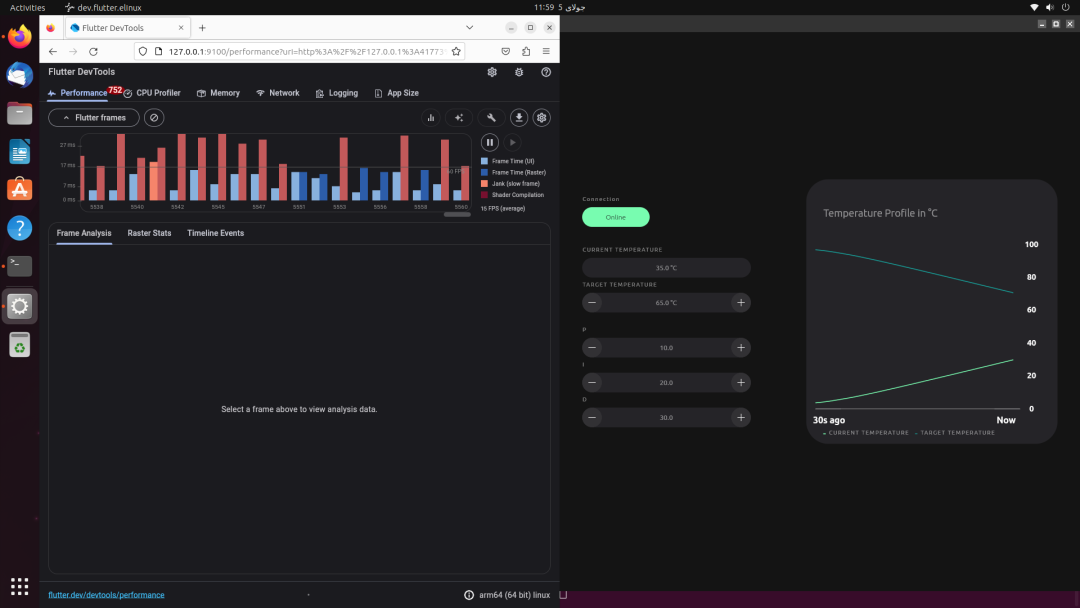
Task: Increase D value with plus button
Action: (741, 418)
